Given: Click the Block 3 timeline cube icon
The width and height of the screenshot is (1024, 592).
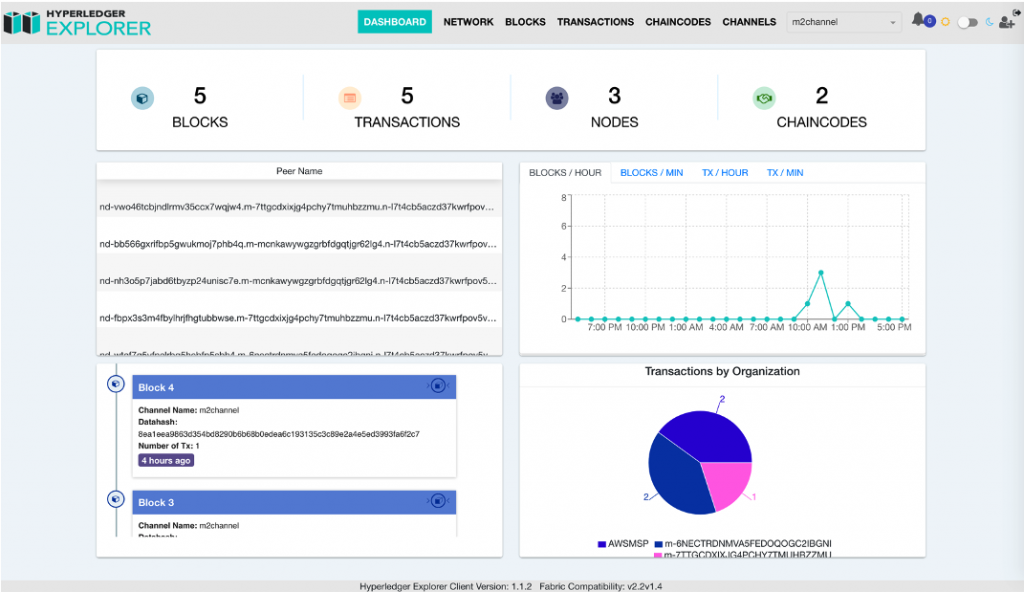Looking at the screenshot, I should [x=116, y=499].
